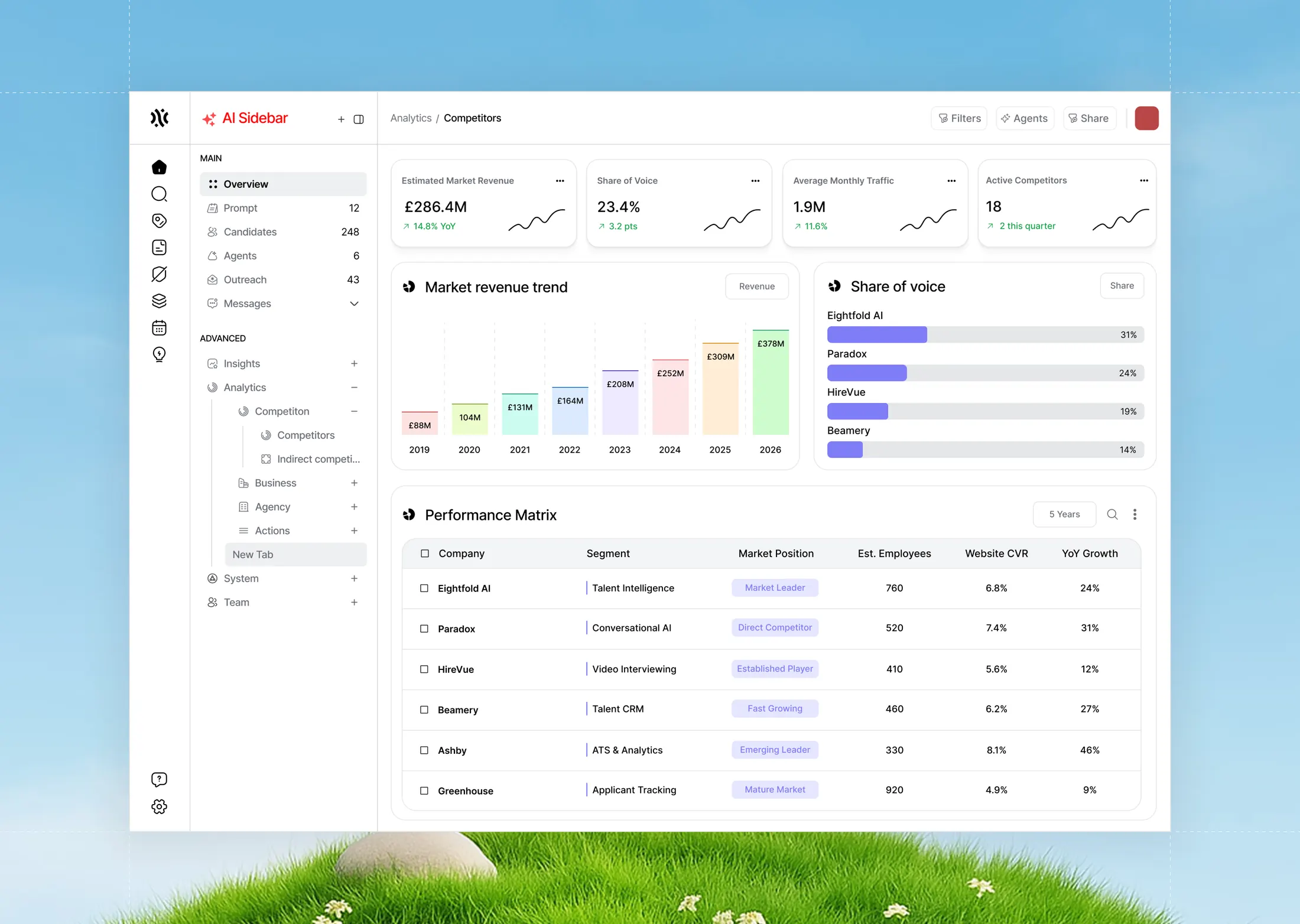Go to Analytics breadcrumb
The width and height of the screenshot is (1300, 924).
[411, 118]
